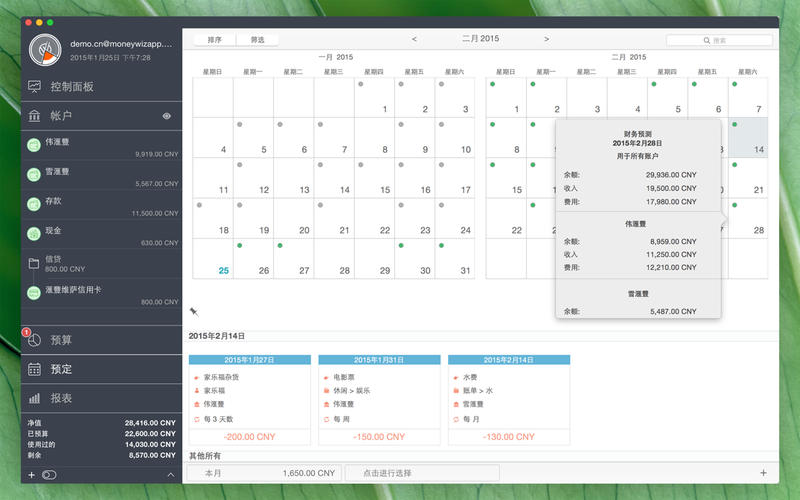Click the 点击进行选择 button

click(x=422, y=473)
